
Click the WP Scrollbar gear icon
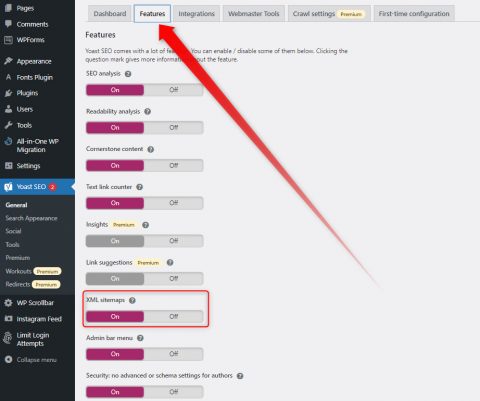pos(8,303)
